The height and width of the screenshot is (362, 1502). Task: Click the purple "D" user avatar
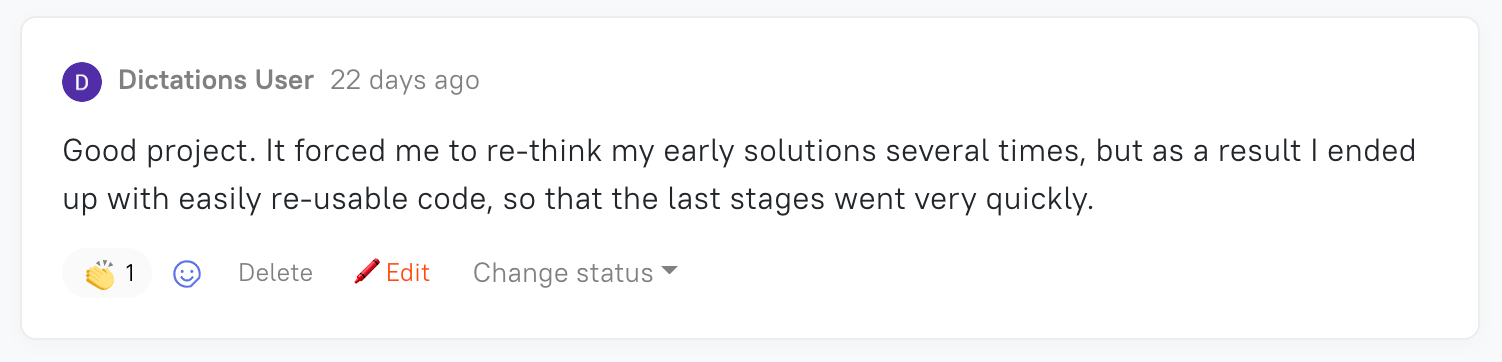pos(82,81)
